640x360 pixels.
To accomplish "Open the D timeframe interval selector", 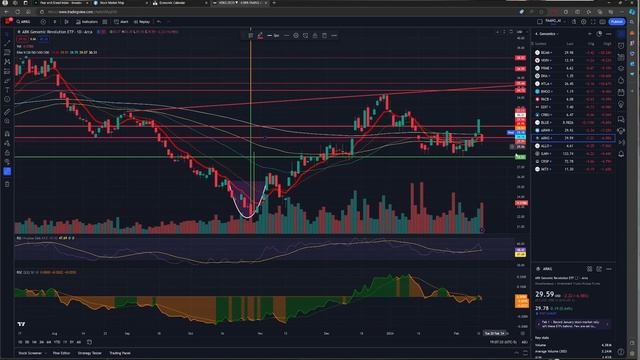I will coord(55,22).
